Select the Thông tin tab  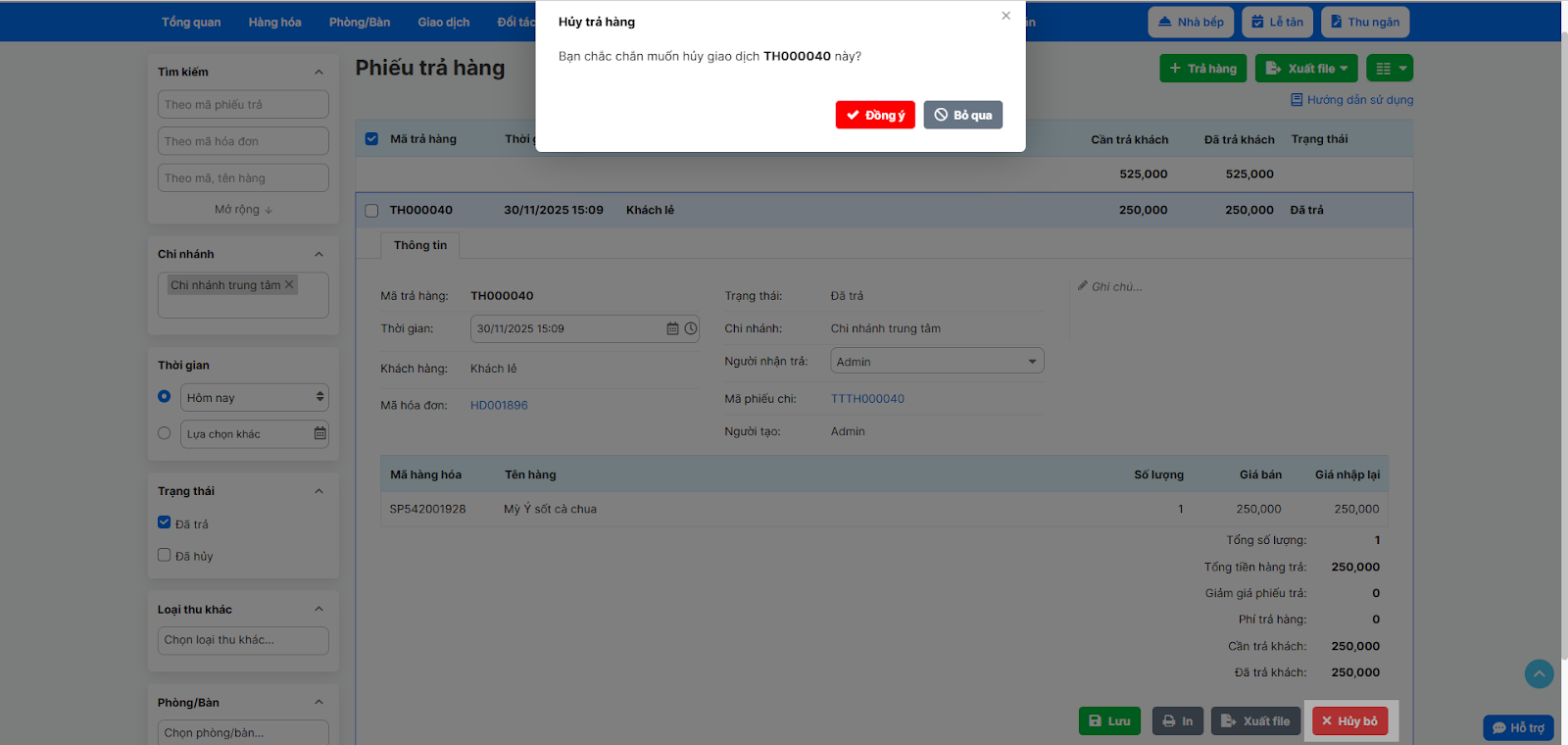click(x=420, y=245)
